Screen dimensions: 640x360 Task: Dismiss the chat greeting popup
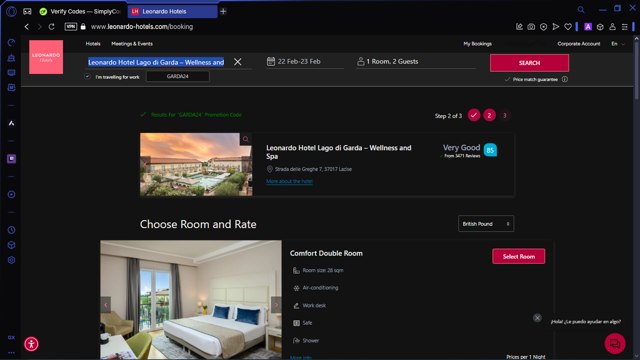pos(537,318)
